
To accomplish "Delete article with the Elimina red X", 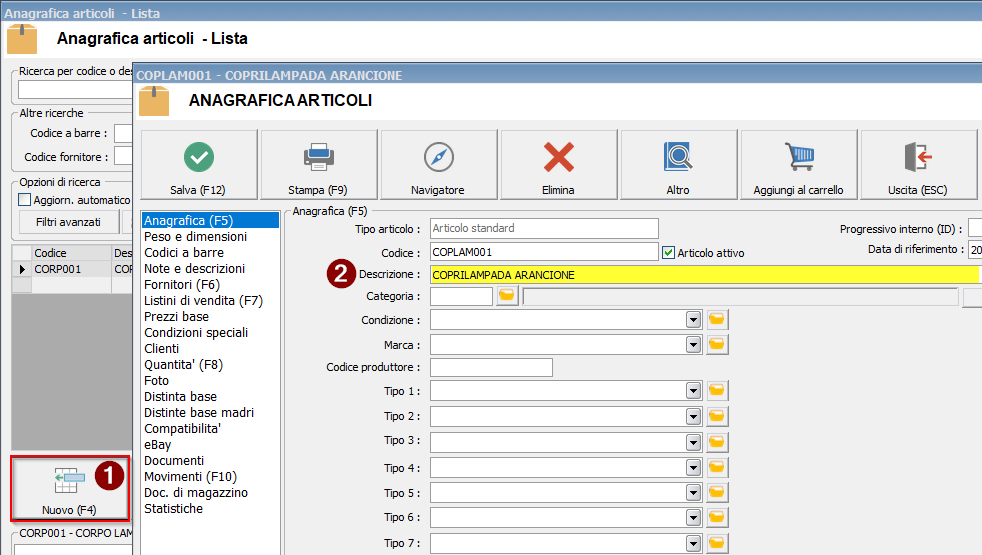I will click(x=558, y=166).
